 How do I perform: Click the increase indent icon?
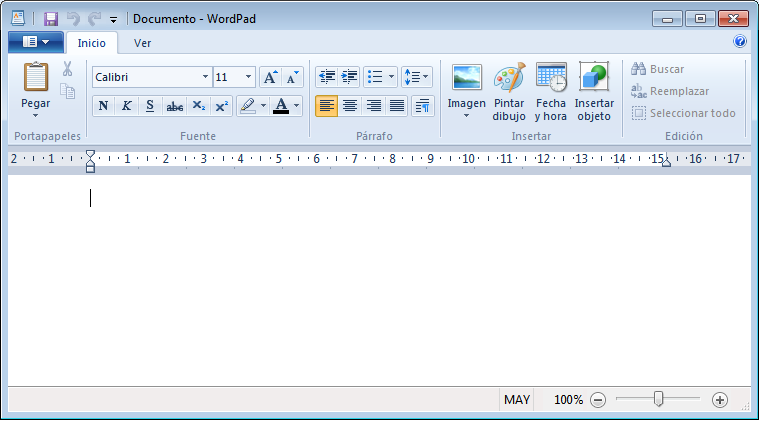coord(349,77)
